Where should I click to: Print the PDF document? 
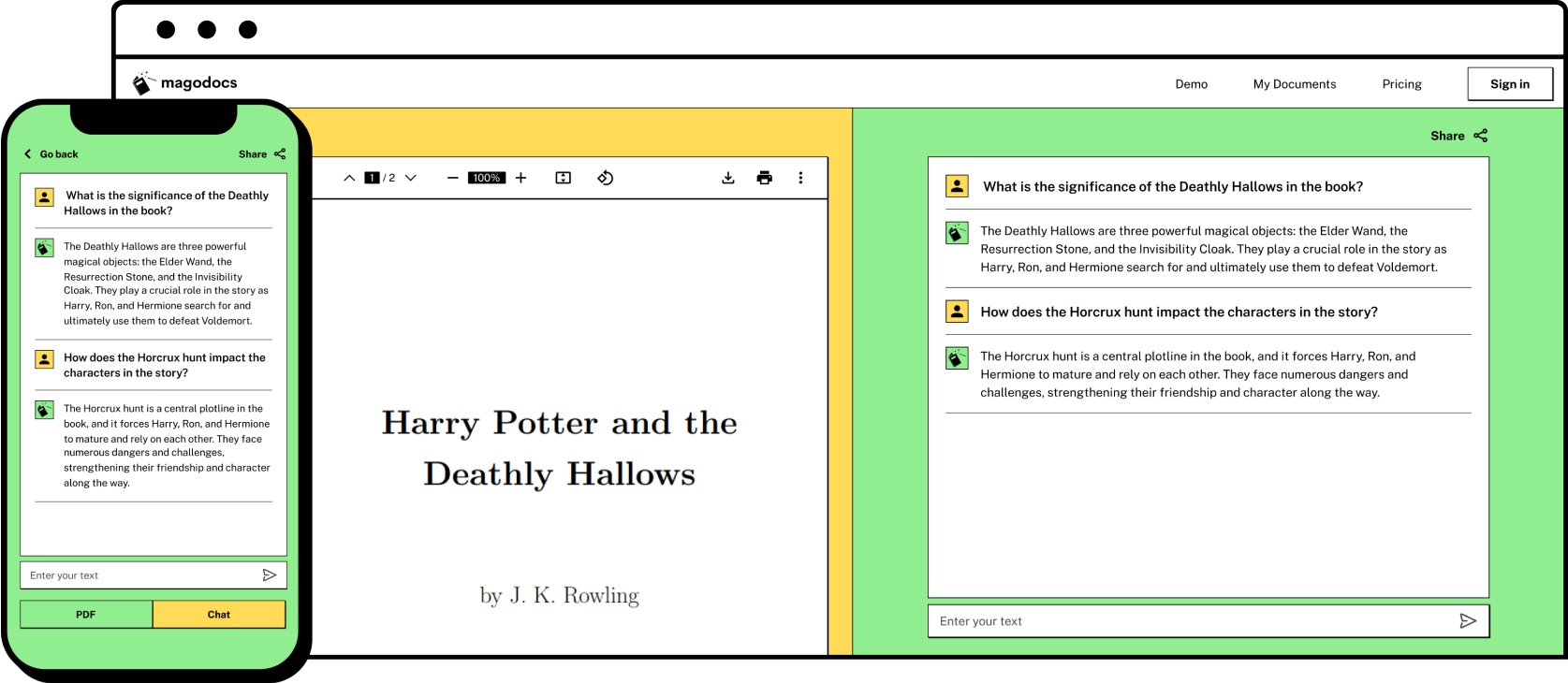pos(764,178)
